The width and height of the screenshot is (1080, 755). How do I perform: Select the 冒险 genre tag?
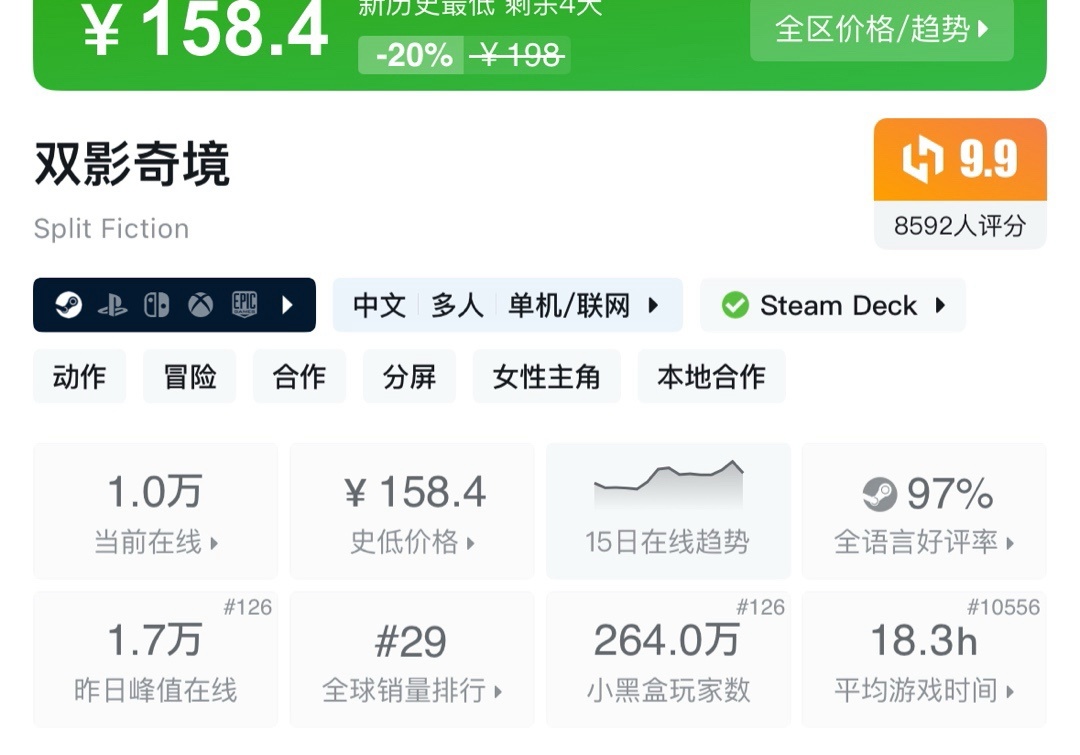point(189,376)
